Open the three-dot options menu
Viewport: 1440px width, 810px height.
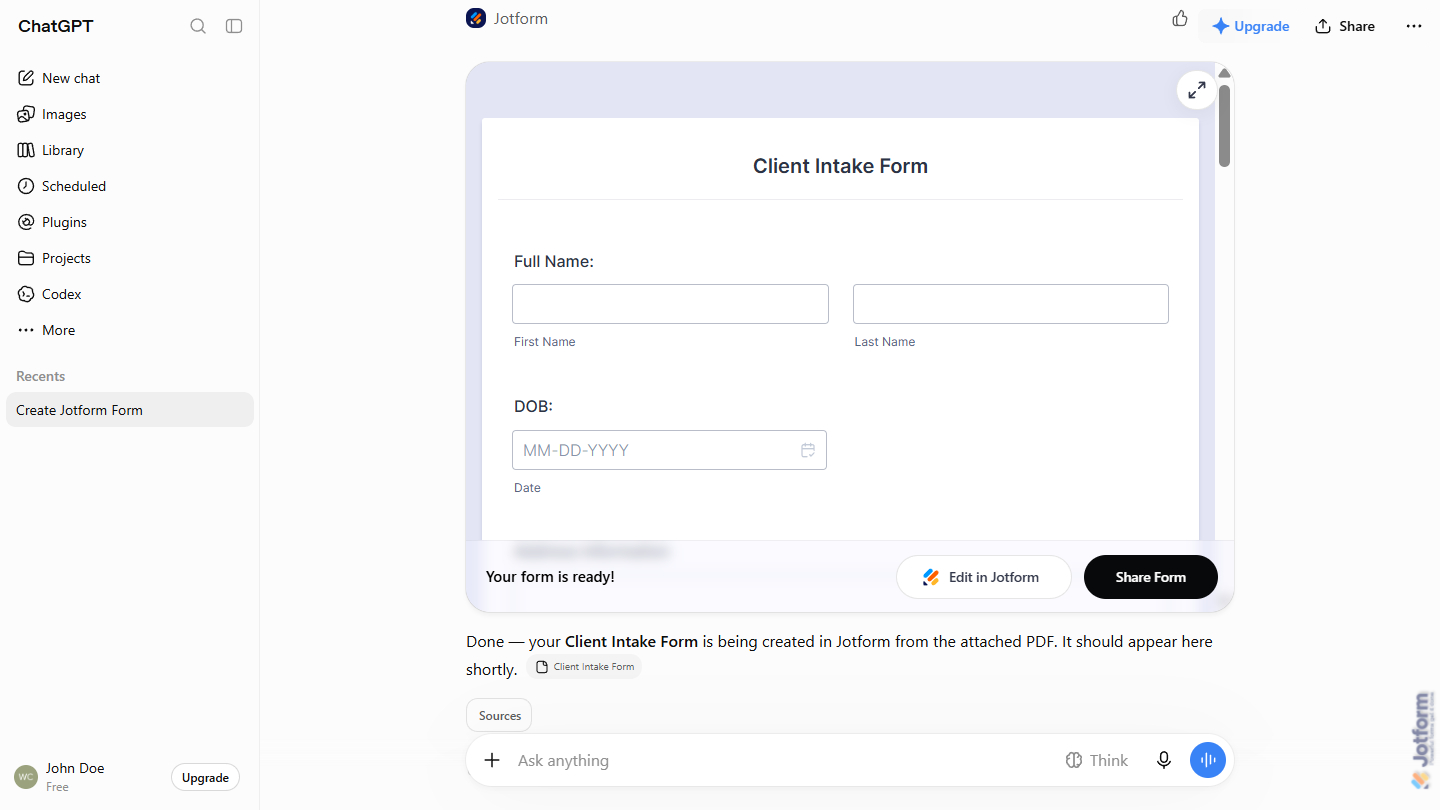(x=1414, y=26)
